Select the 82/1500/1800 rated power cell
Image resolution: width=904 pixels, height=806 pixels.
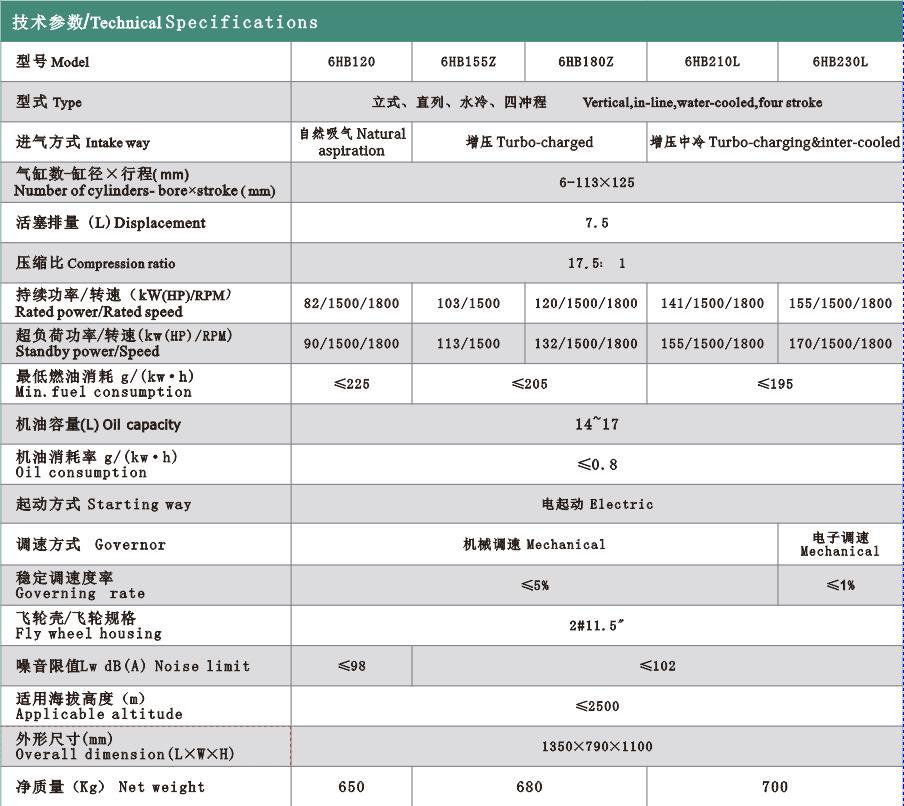point(351,303)
